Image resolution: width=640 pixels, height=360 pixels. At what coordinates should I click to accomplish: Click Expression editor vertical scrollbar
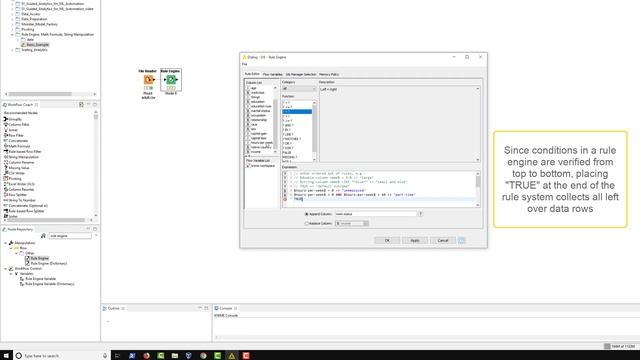[478, 190]
